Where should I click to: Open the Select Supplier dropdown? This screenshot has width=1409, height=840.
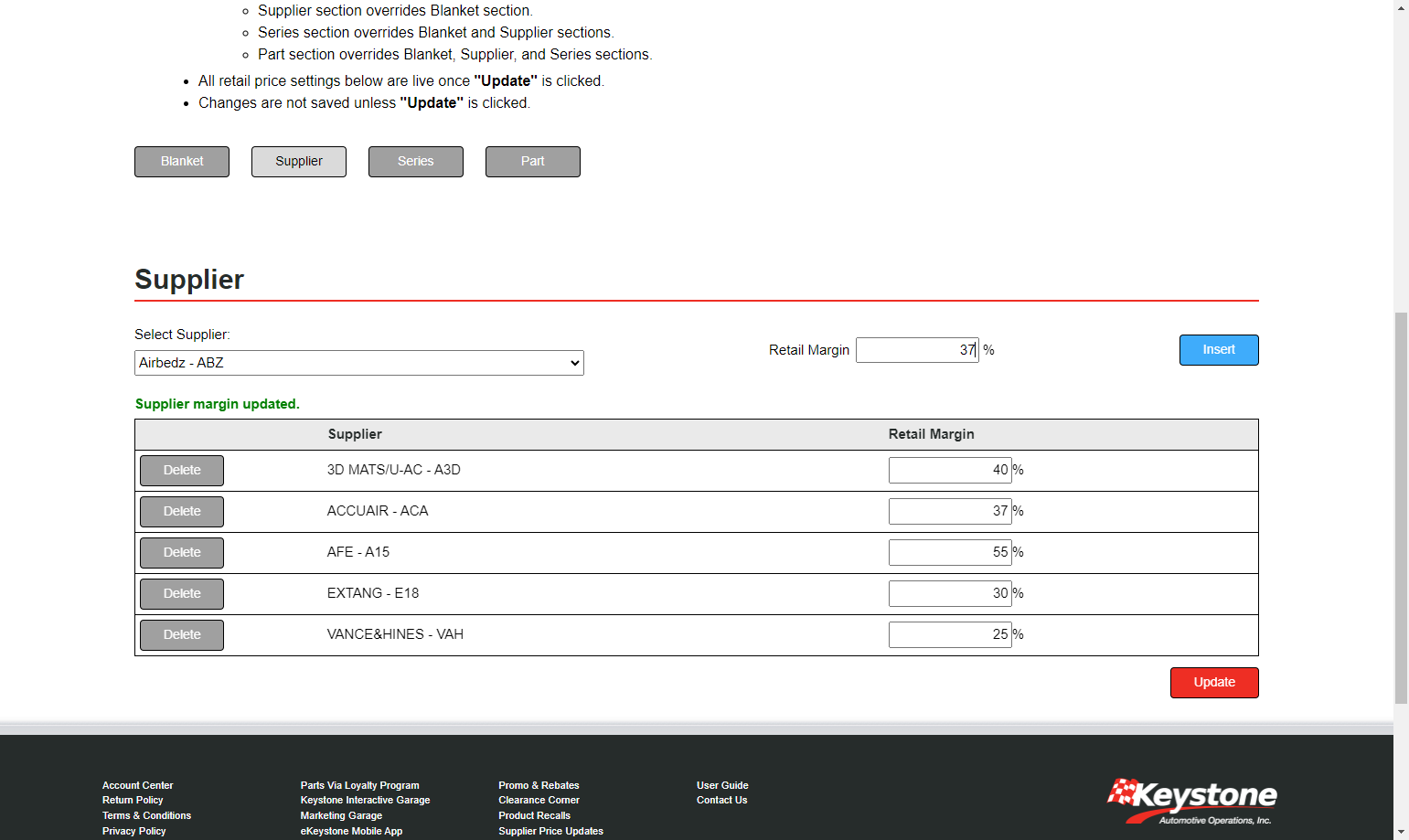coord(359,363)
